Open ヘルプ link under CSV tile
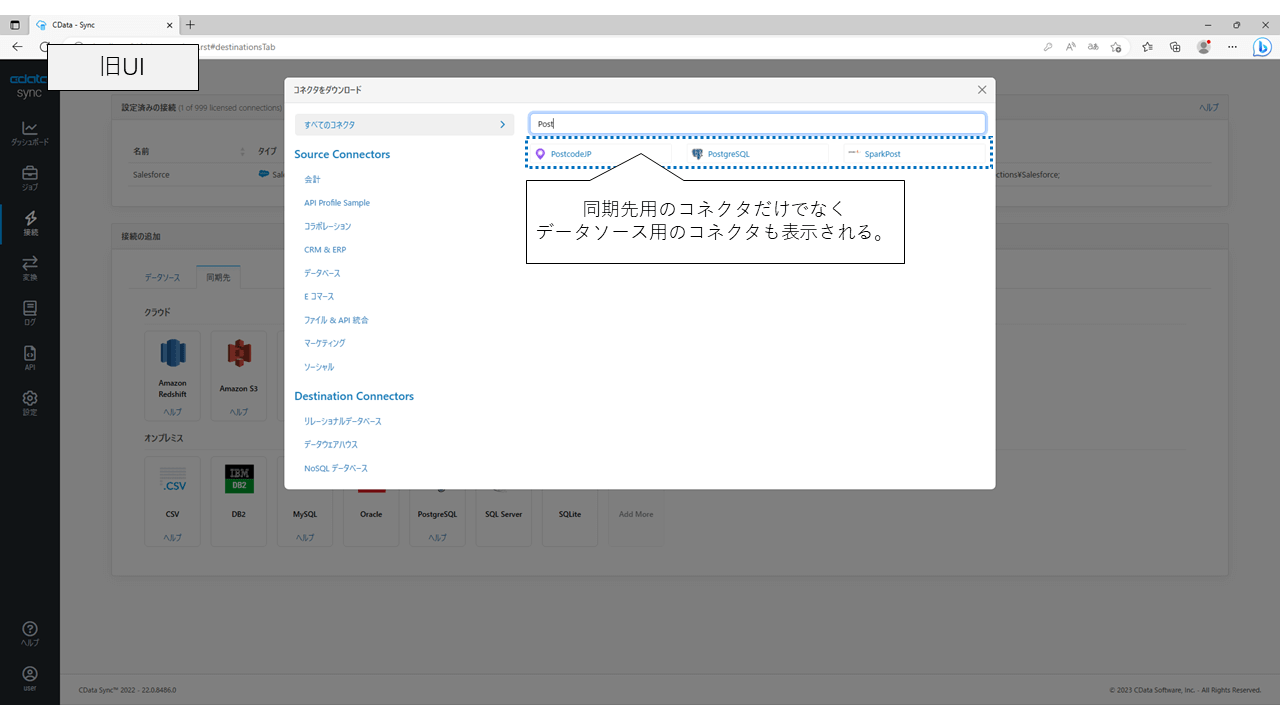Image resolution: width=1280 pixels, height=720 pixels. 172,538
